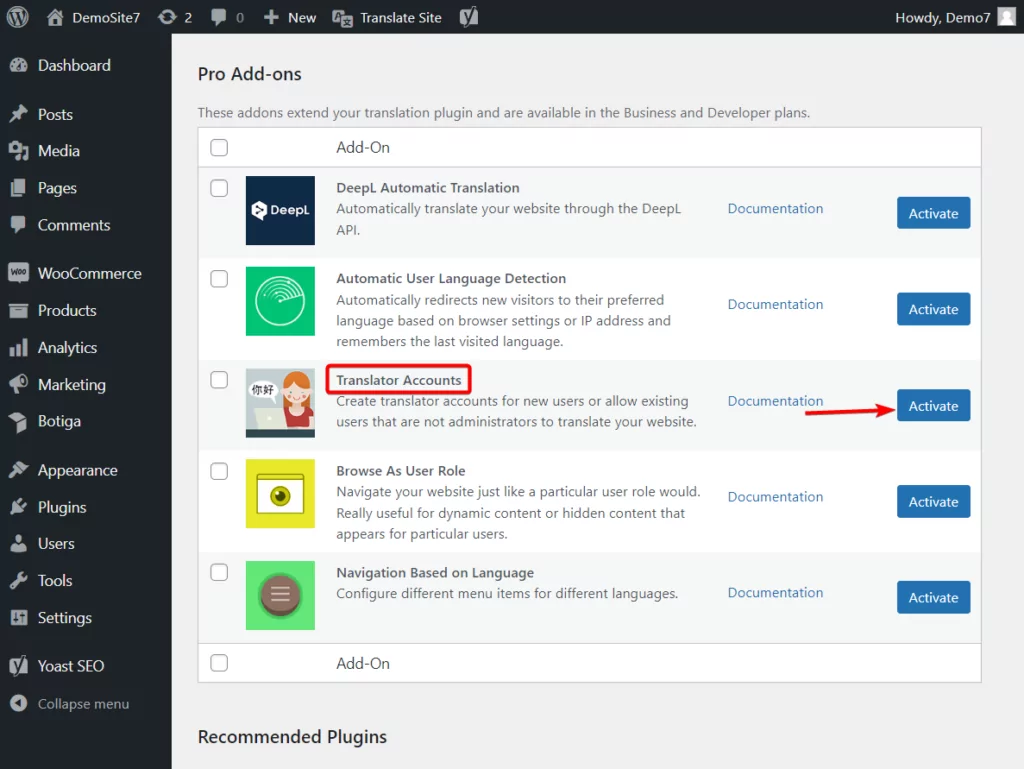Activate Navigation Based on Language add-on

pos(933,597)
